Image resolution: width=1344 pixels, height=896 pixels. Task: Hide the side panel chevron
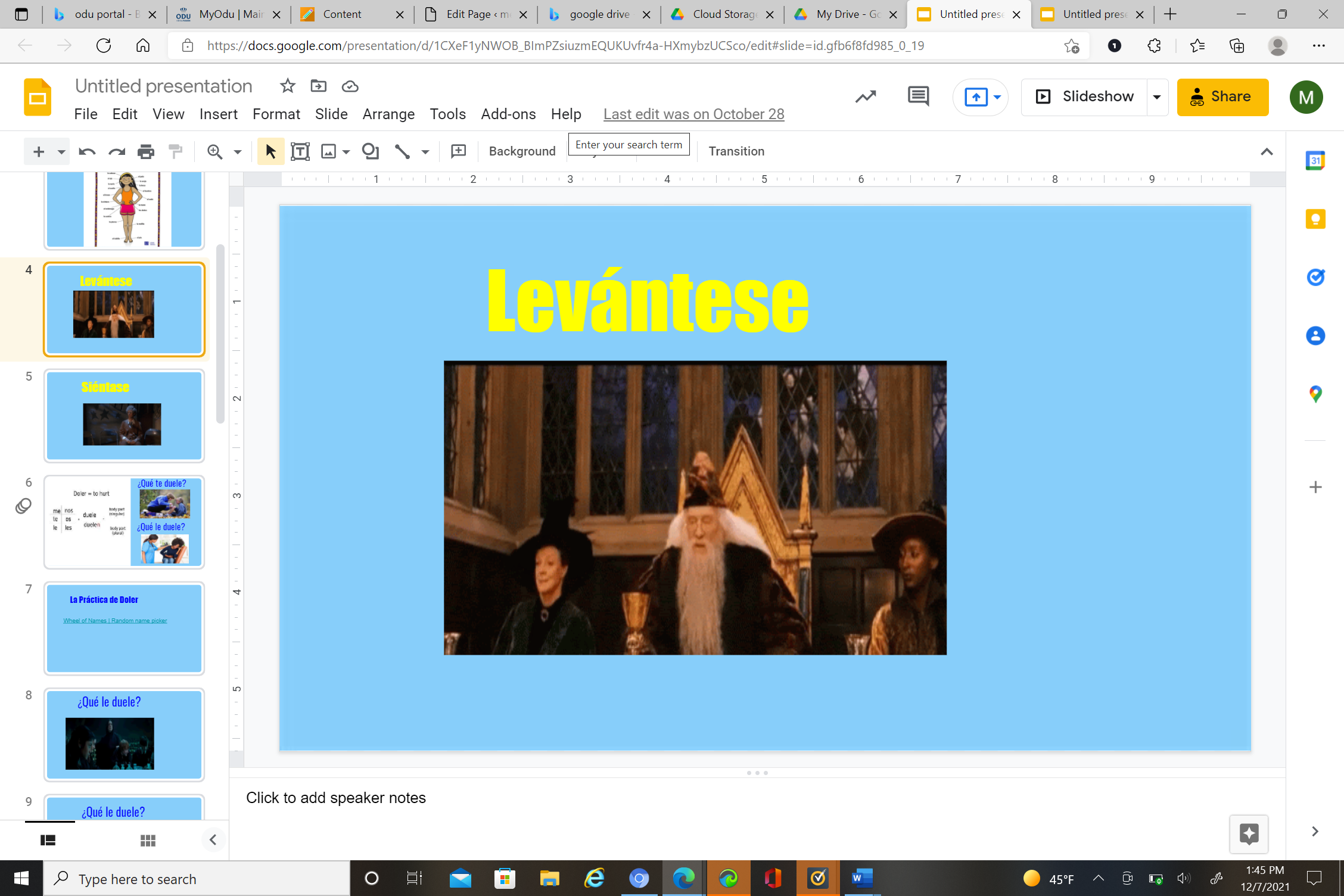1315,831
